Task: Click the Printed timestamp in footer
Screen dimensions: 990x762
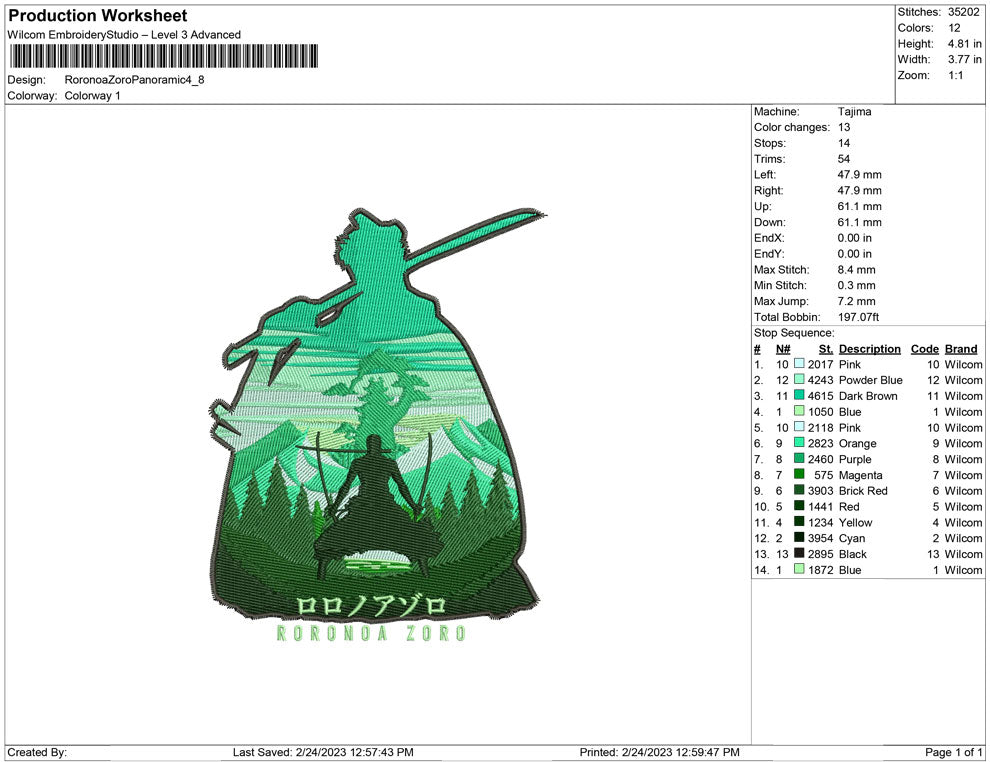Action: [x=660, y=752]
